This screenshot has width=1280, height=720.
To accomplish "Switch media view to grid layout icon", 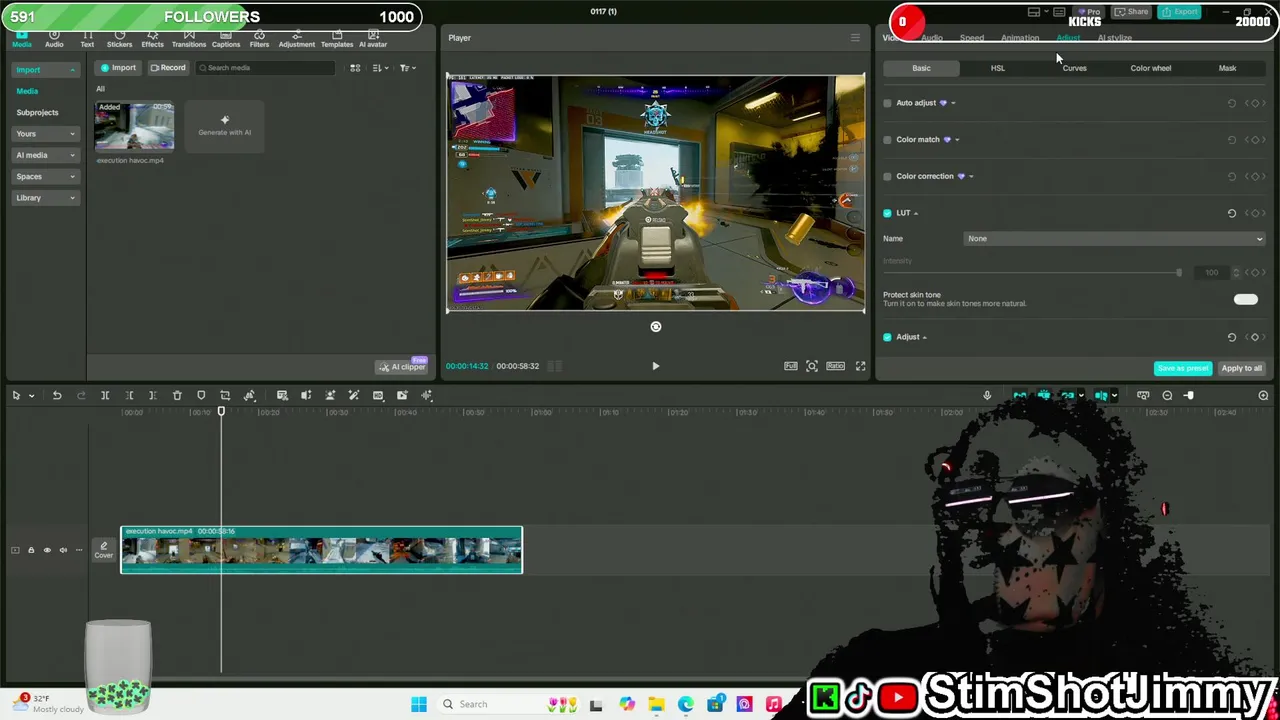I will 355,68.
